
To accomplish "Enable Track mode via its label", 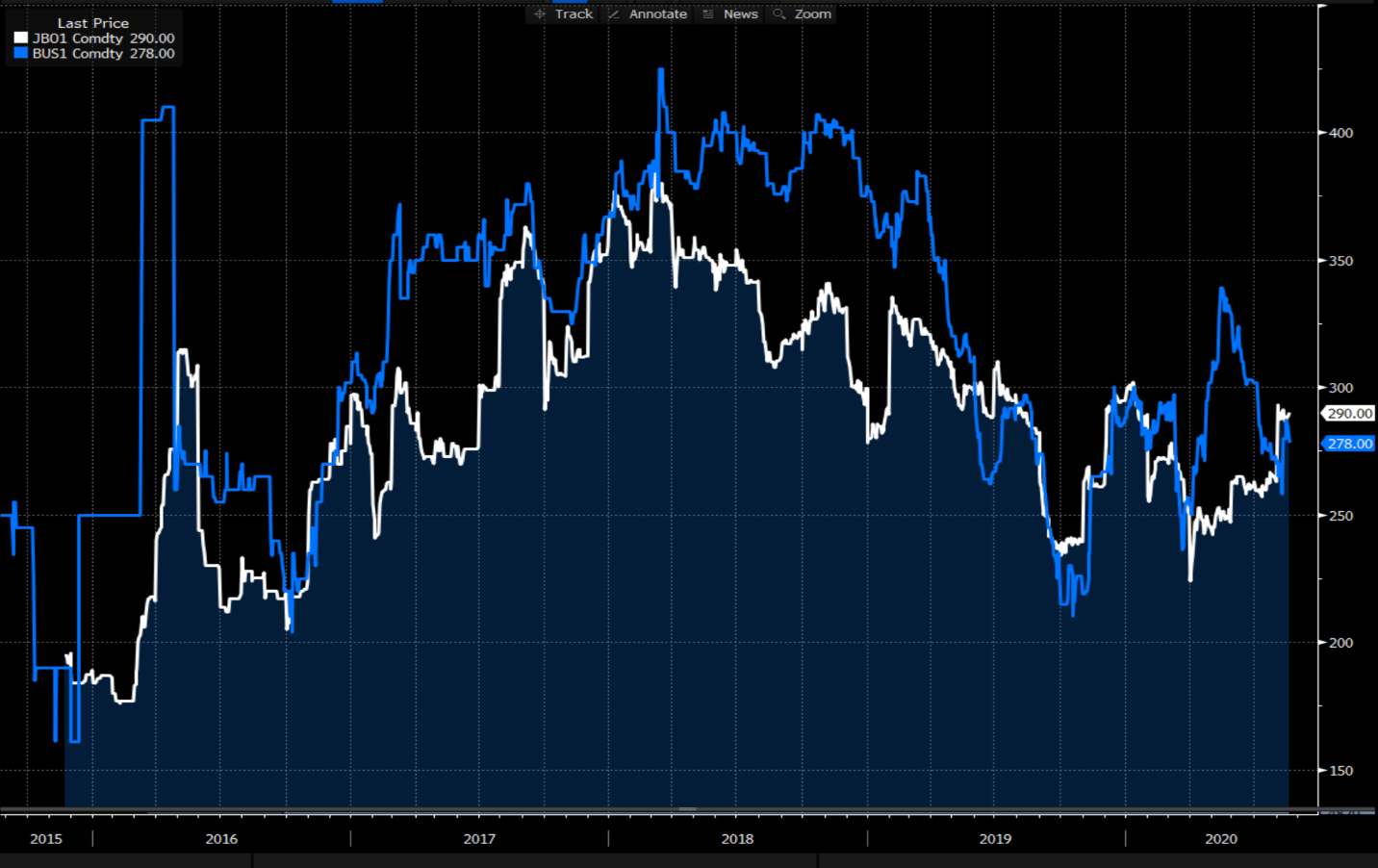I will coord(574,14).
